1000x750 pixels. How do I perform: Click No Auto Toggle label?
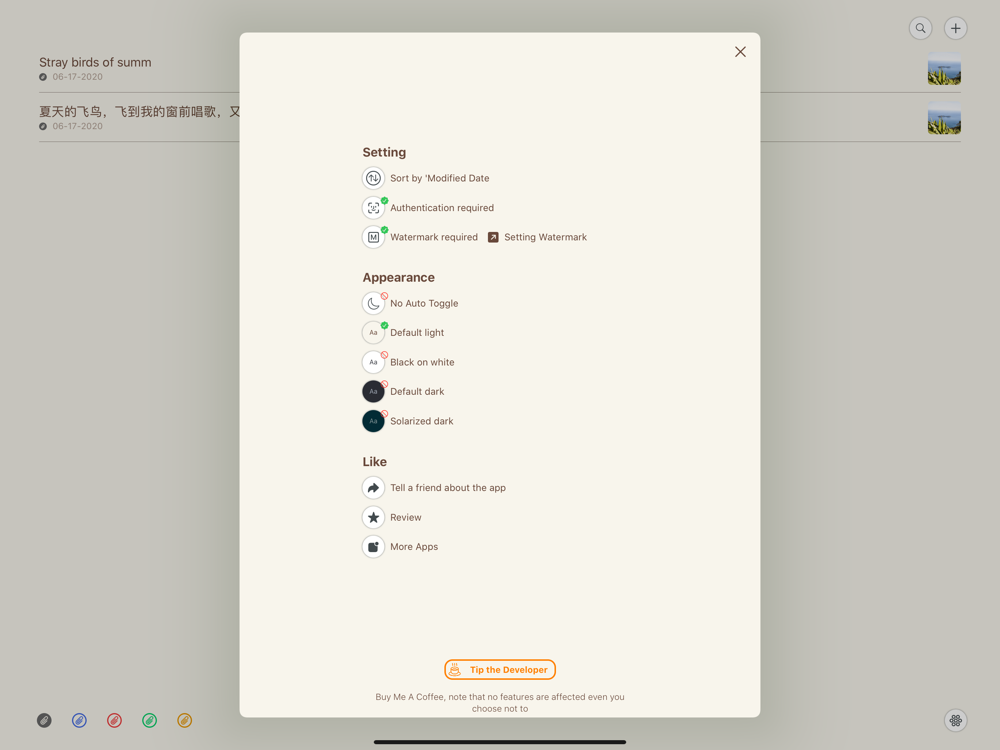click(424, 304)
